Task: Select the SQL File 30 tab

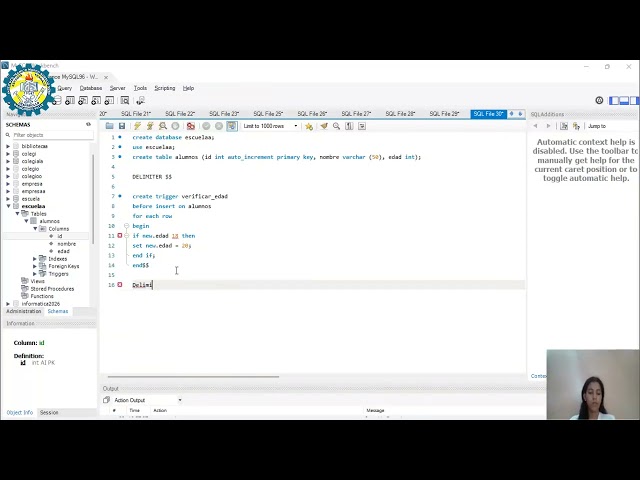Action: (x=488, y=114)
